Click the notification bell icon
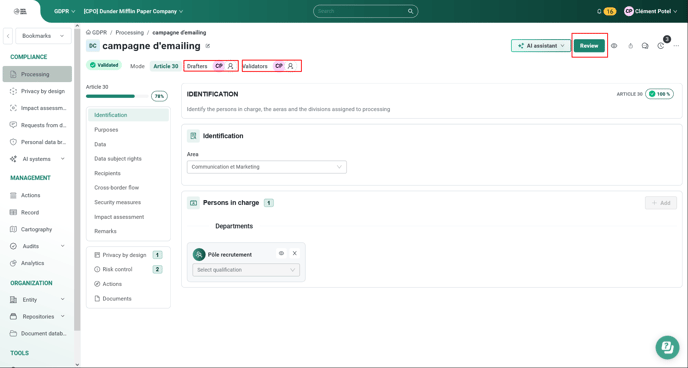Viewport: 688px width, 368px height. (599, 11)
